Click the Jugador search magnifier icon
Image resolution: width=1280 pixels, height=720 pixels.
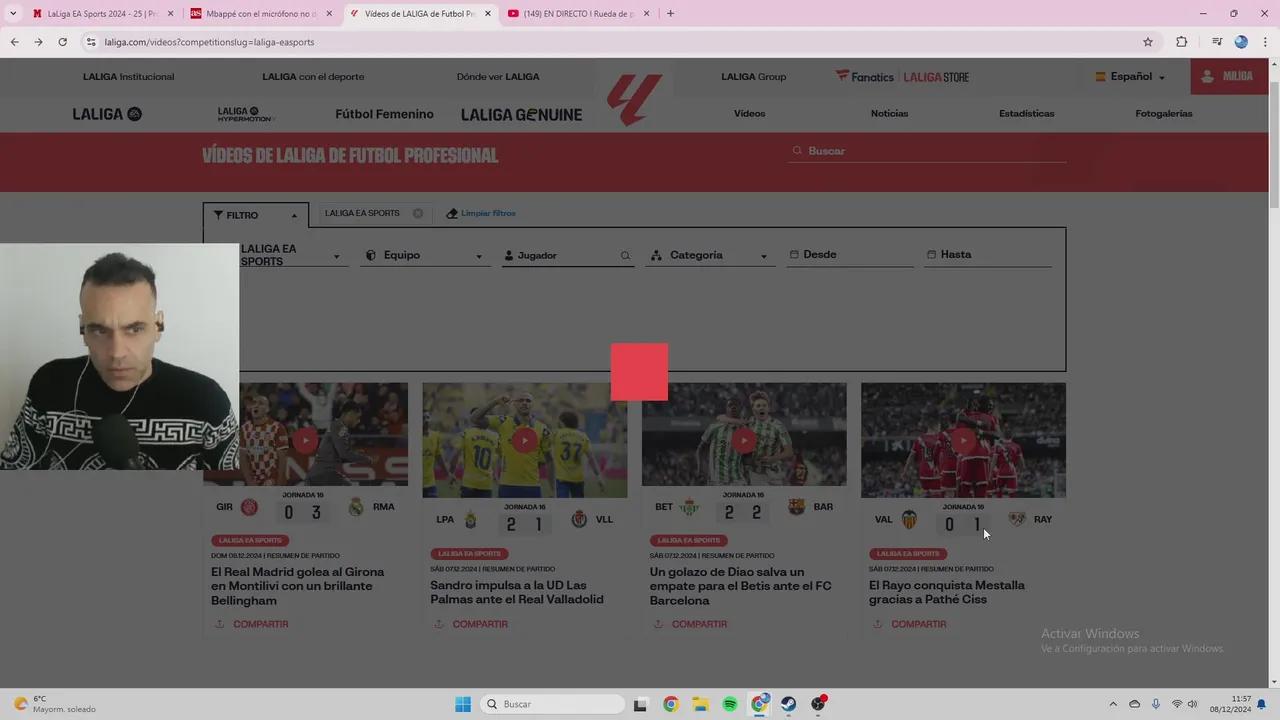[626, 256]
